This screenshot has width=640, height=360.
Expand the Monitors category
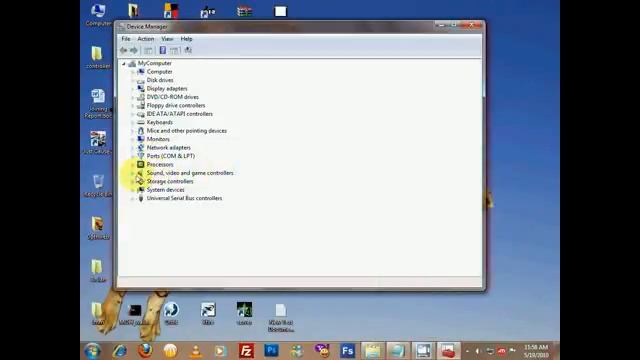pyautogui.click(x=132, y=139)
